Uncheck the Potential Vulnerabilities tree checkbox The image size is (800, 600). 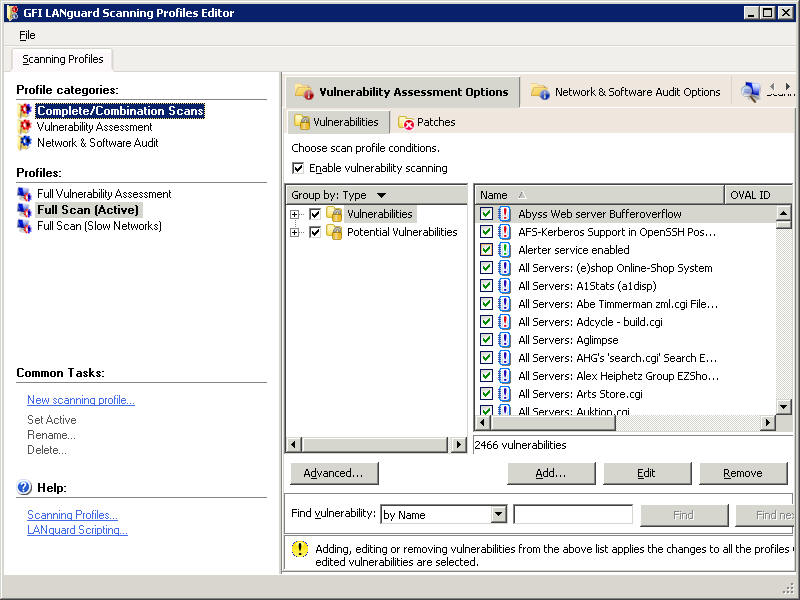point(315,232)
